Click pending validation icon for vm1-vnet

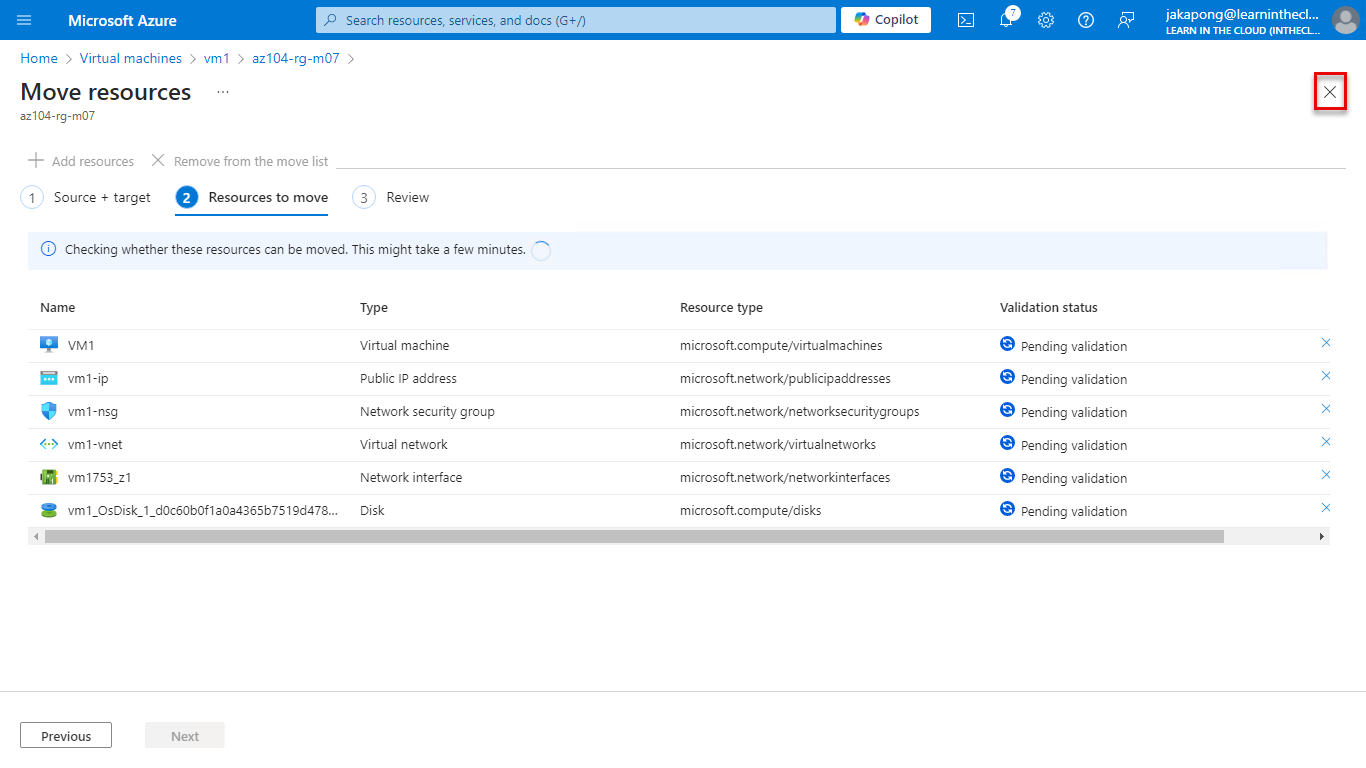pos(1007,443)
